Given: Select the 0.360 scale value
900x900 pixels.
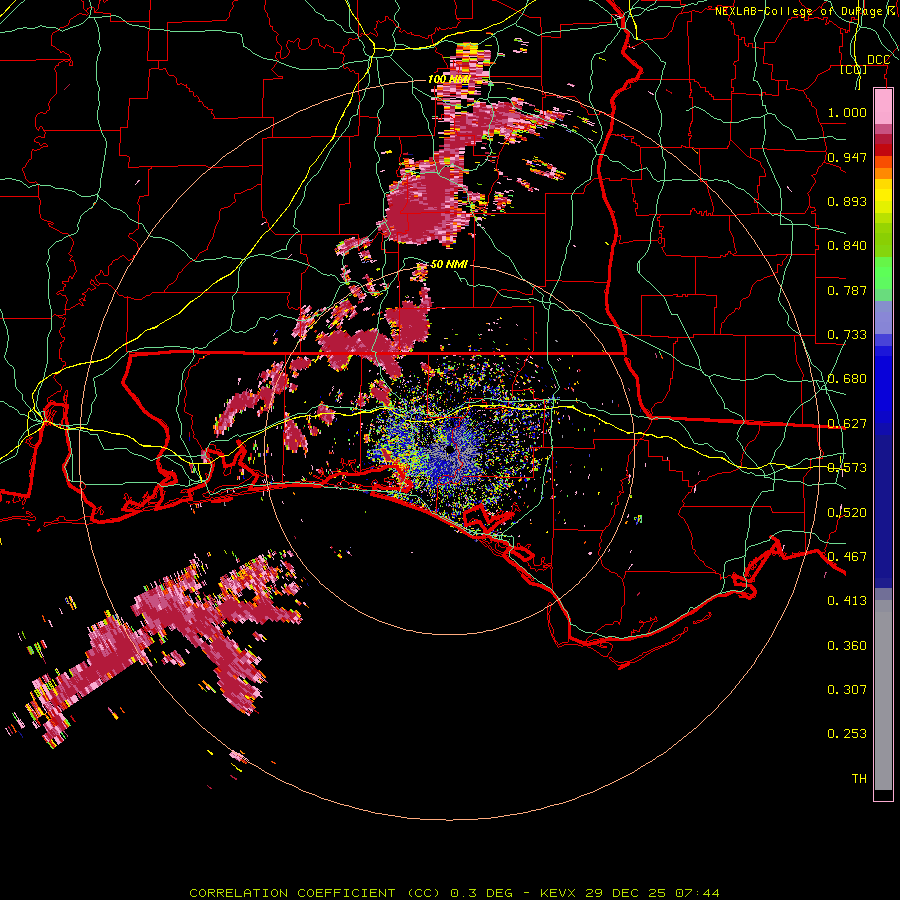Looking at the screenshot, I should 847,646.
